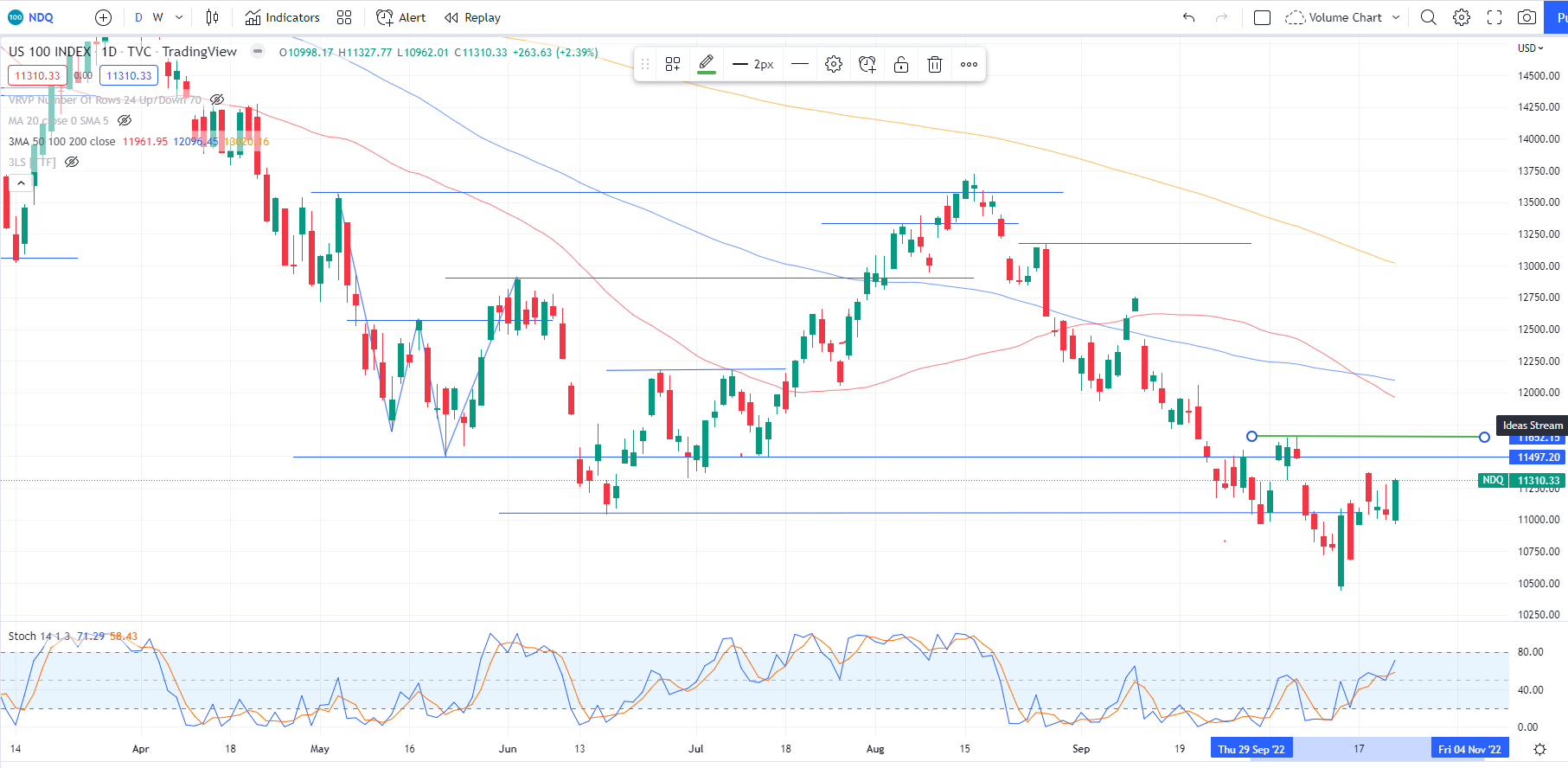Click the 10250.00 price axis label
This screenshot has height=768, width=1568.
1539,614
